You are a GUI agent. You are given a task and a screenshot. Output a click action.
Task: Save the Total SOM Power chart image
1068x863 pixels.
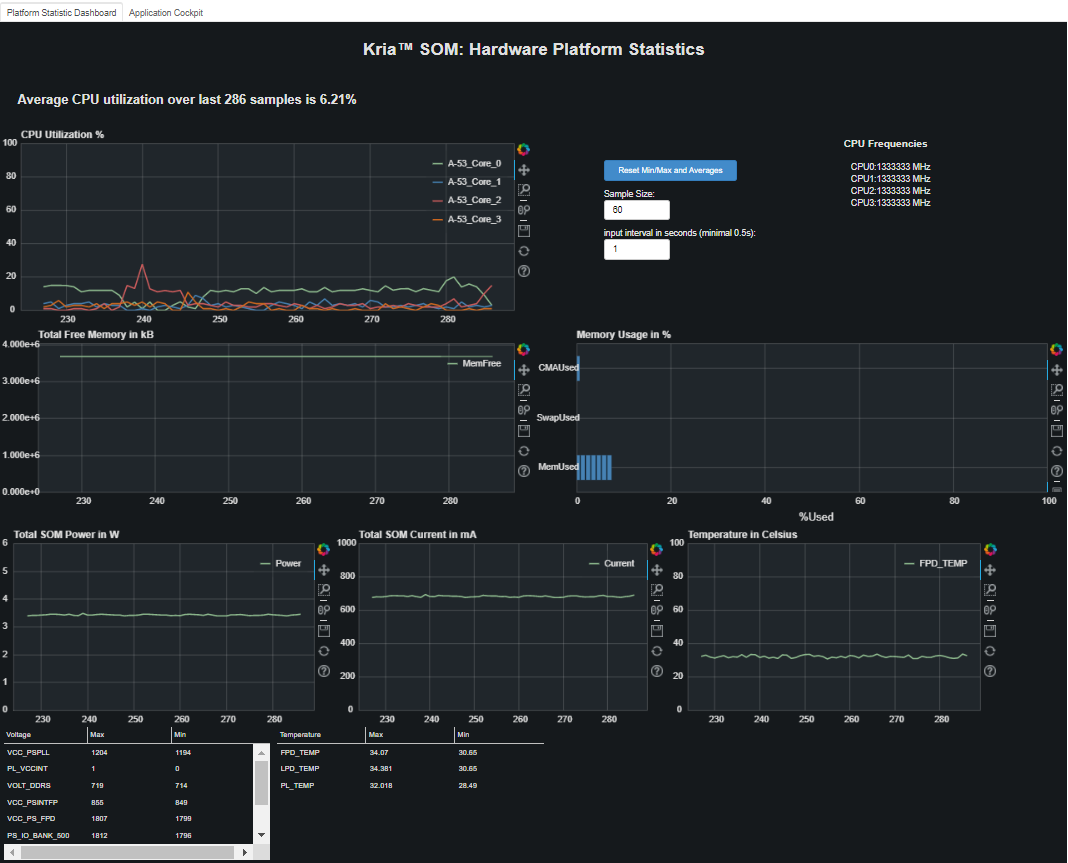pos(324,631)
